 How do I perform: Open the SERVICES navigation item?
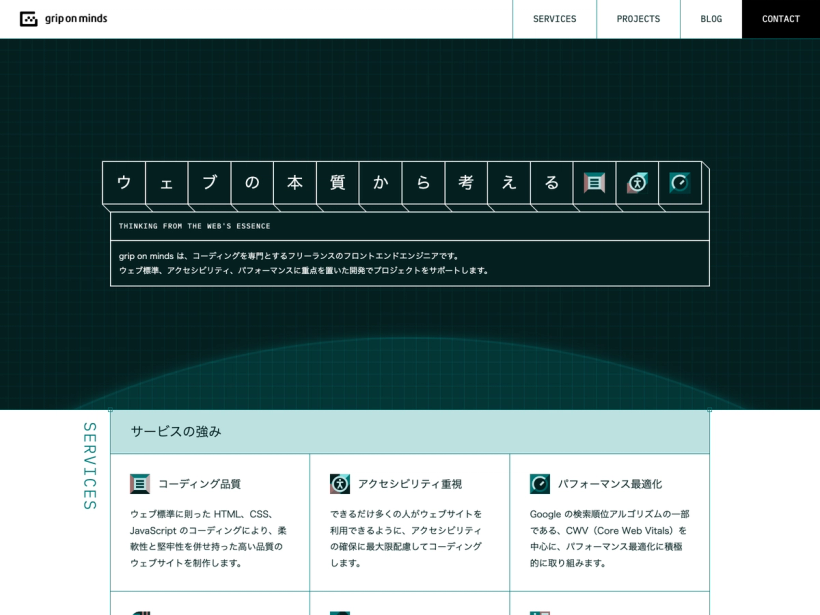(x=554, y=19)
